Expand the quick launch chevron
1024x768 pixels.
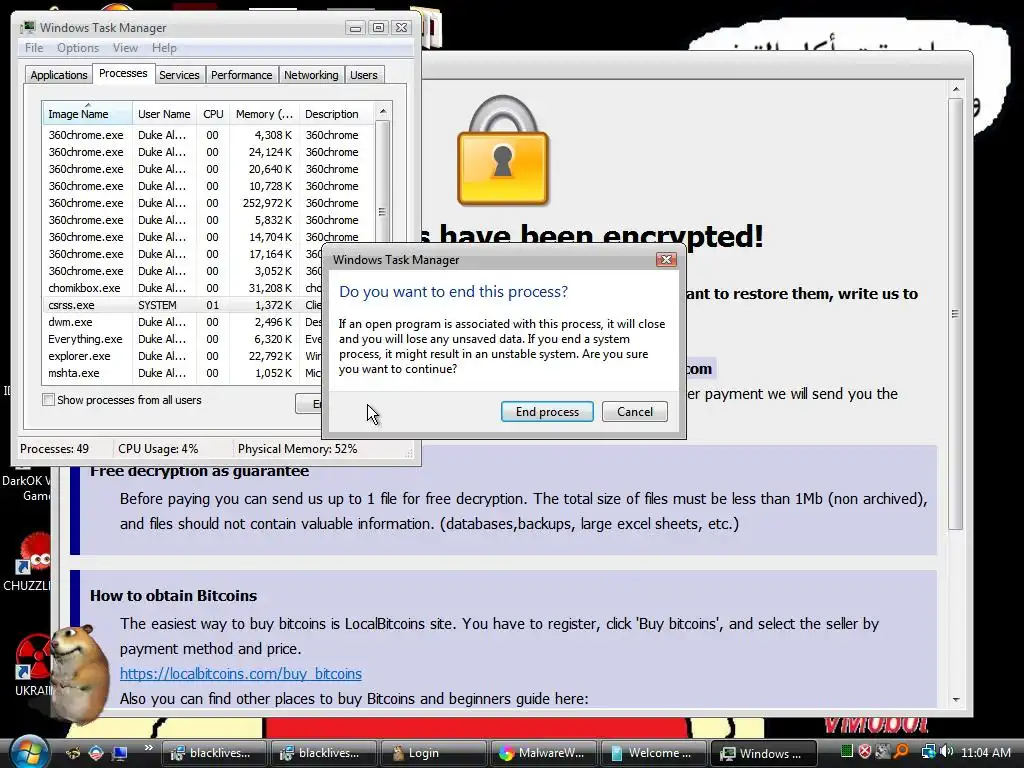click(x=148, y=748)
